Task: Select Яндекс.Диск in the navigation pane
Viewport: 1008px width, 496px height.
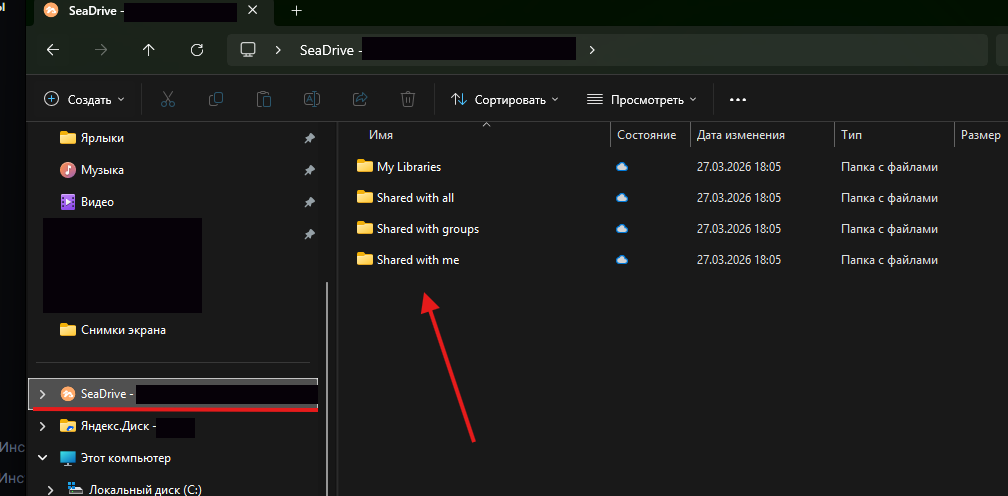Action: (x=118, y=425)
